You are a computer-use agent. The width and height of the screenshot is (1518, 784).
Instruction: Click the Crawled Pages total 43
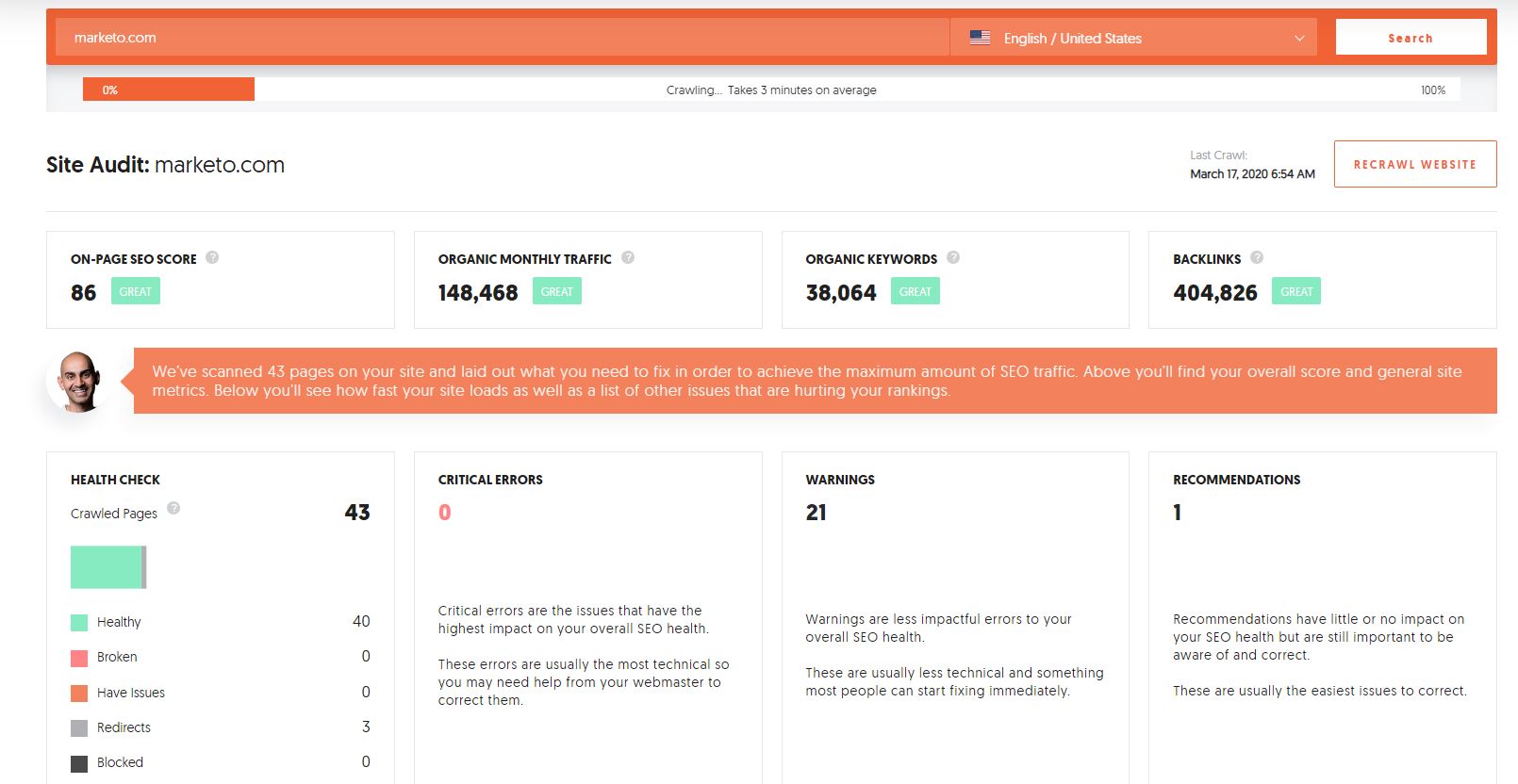357,513
